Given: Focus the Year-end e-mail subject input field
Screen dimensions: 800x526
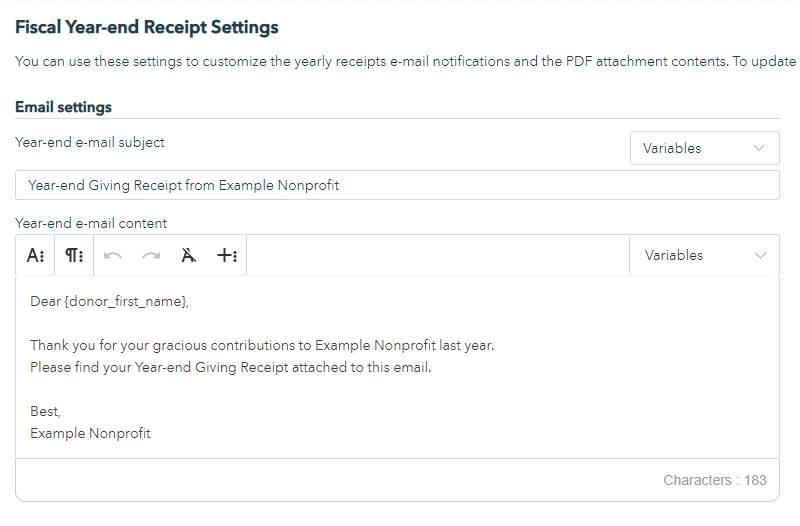Looking at the screenshot, I should click(397, 185).
